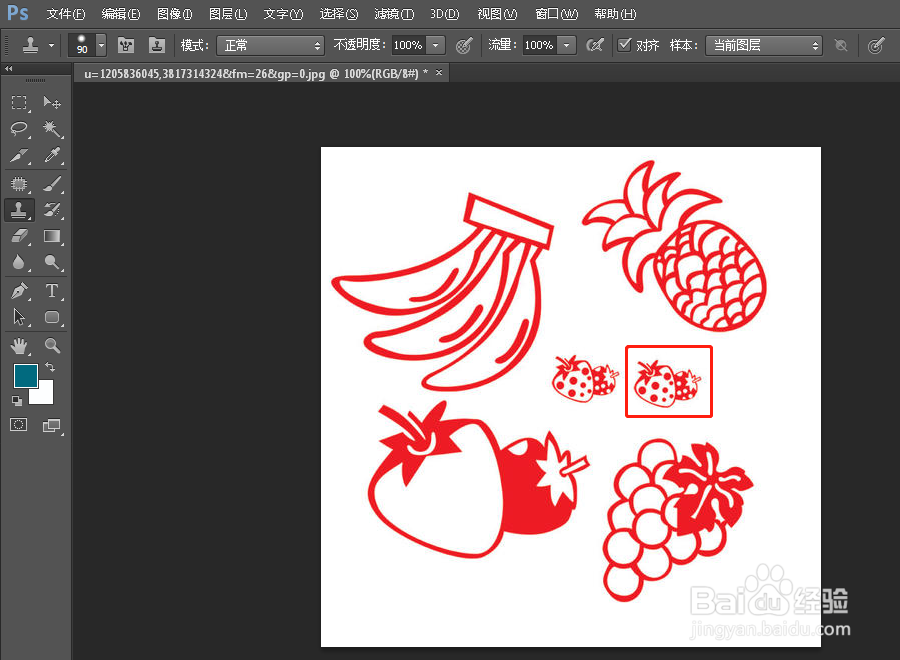Viewport: 900px width, 660px height.
Task: Click the Opacity value field
Action: [409, 45]
